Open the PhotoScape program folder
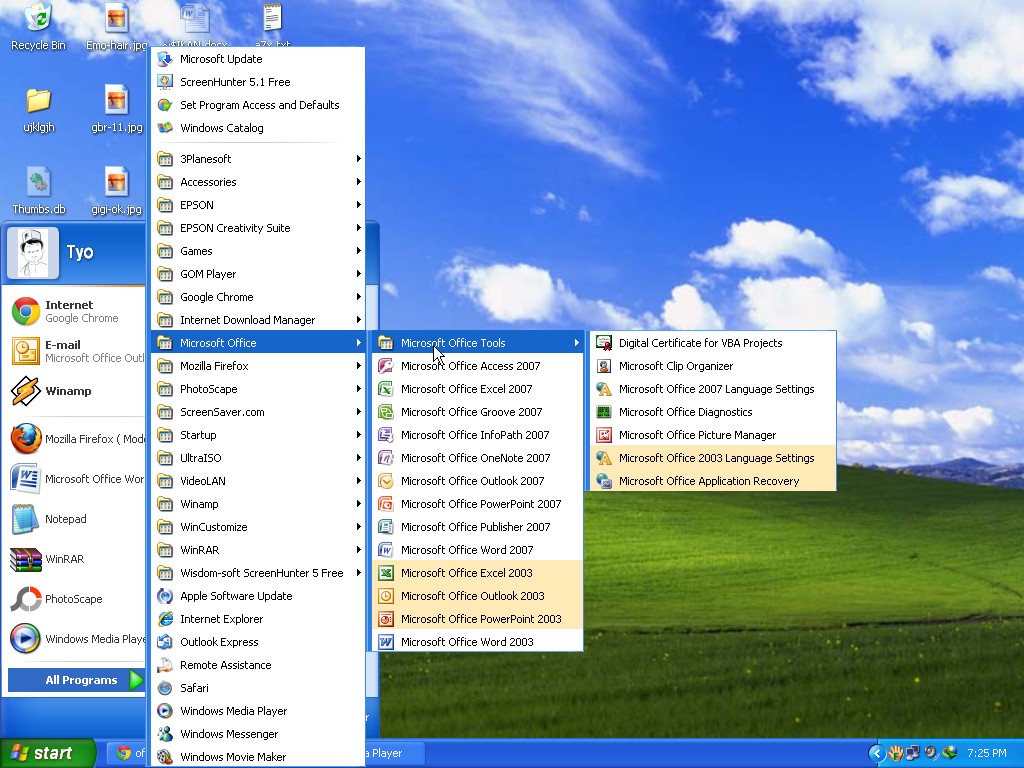The height and width of the screenshot is (768, 1024). pyautogui.click(x=258, y=389)
